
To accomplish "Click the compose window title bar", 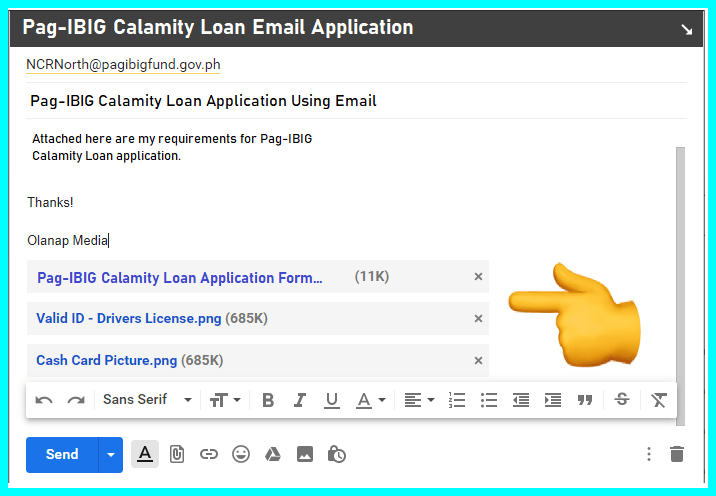I will point(356,28).
